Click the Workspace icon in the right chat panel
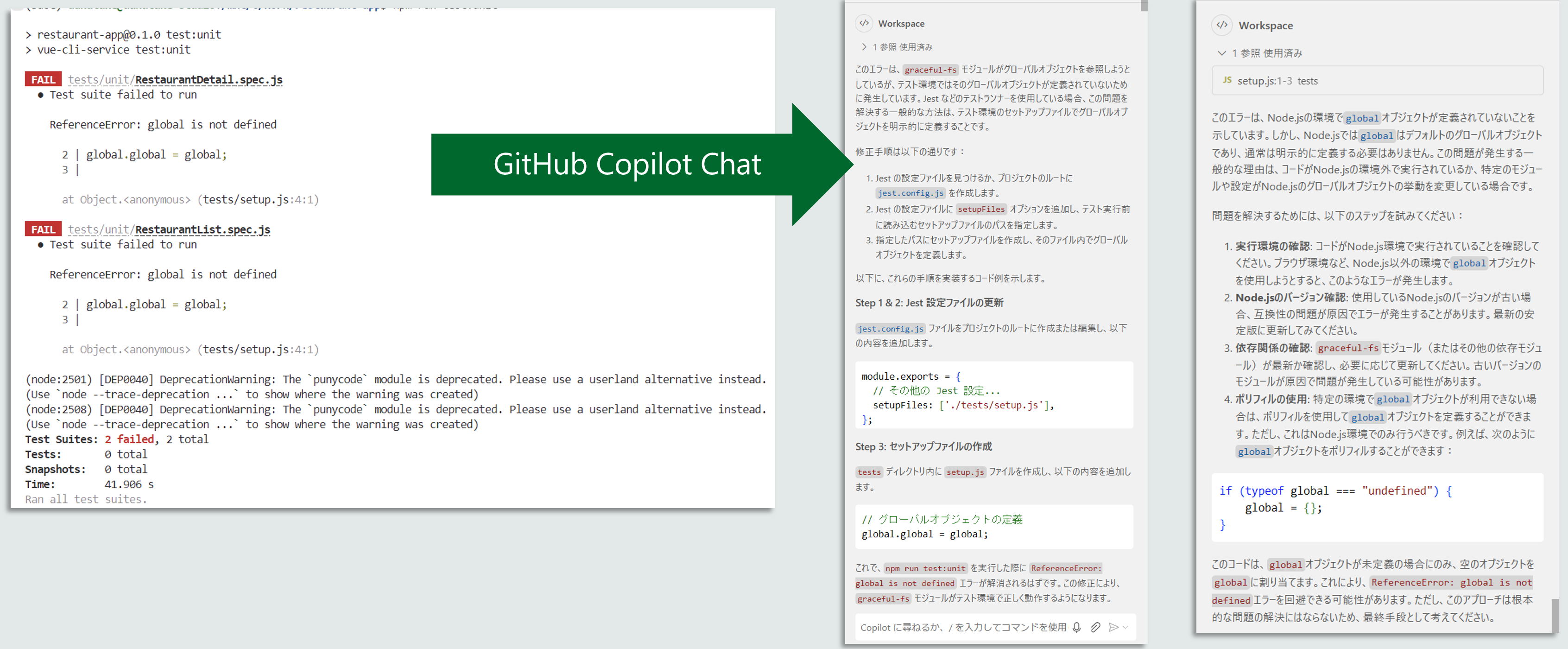Viewport: 1568px width, 649px height. [x=1222, y=25]
